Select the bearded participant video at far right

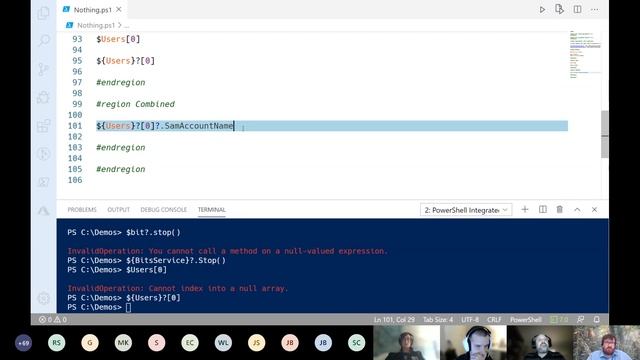pos(606,343)
